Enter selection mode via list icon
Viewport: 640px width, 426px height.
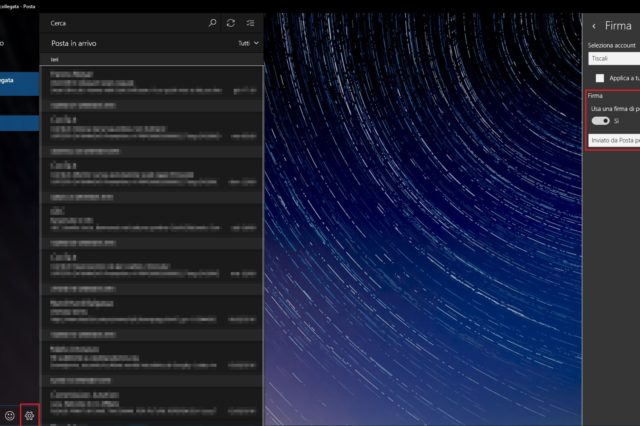250,23
